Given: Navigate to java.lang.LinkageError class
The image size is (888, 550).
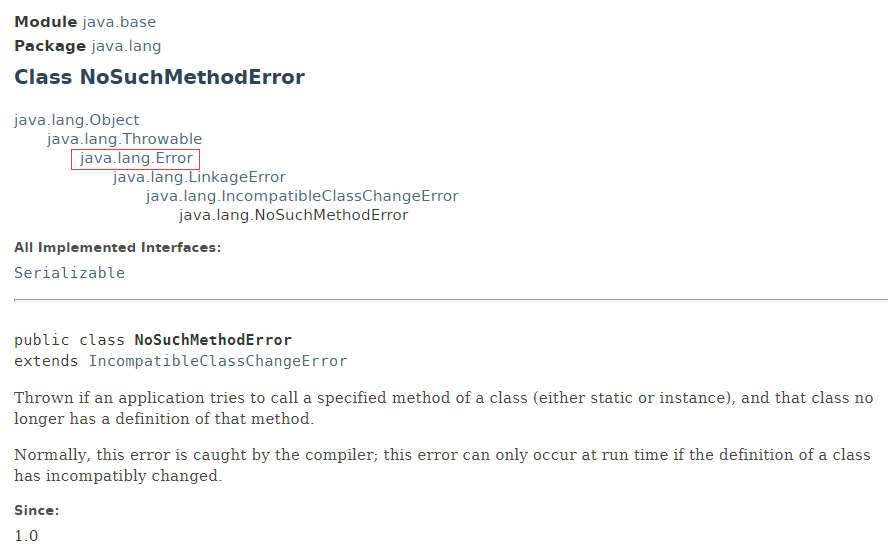Looking at the screenshot, I should pyautogui.click(x=199, y=177).
